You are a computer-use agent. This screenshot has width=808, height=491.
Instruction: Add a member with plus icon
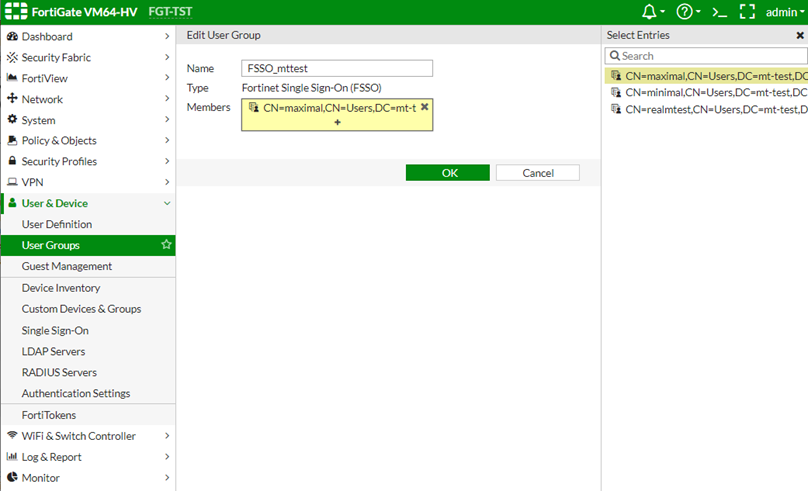(337, 122)
